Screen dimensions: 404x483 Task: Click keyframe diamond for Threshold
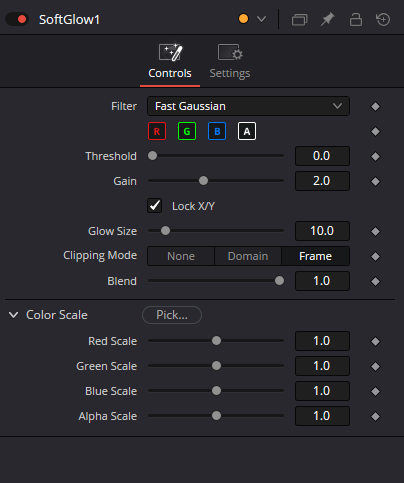(375, 156)
